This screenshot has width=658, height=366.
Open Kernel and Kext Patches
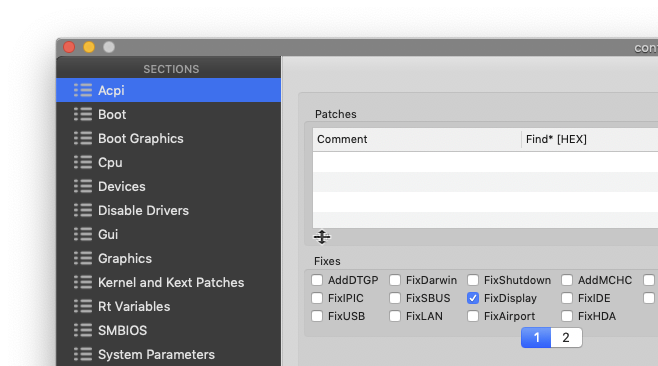point(168,282)
